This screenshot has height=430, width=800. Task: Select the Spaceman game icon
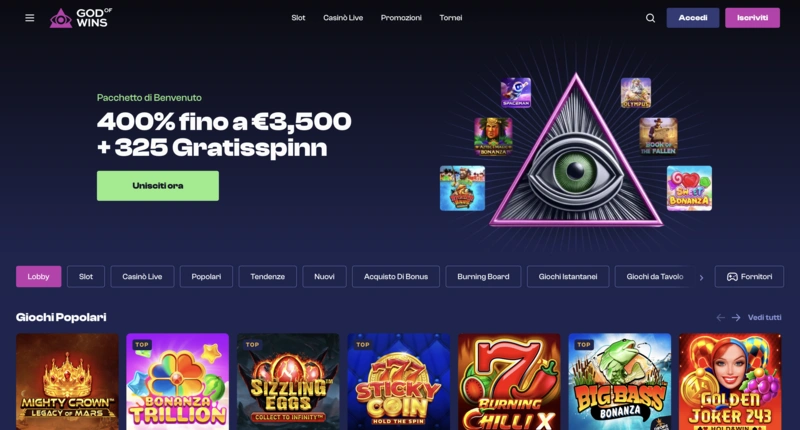click(x=516, y=93)
